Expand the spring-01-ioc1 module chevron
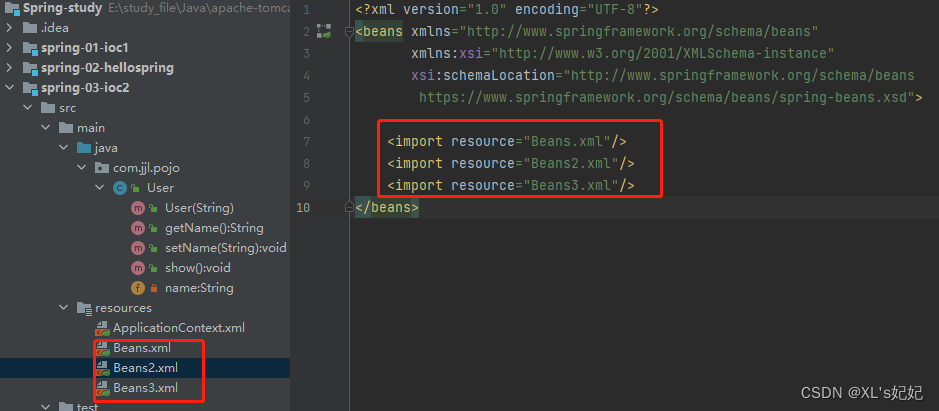939x411 pixels. point(9,47)
